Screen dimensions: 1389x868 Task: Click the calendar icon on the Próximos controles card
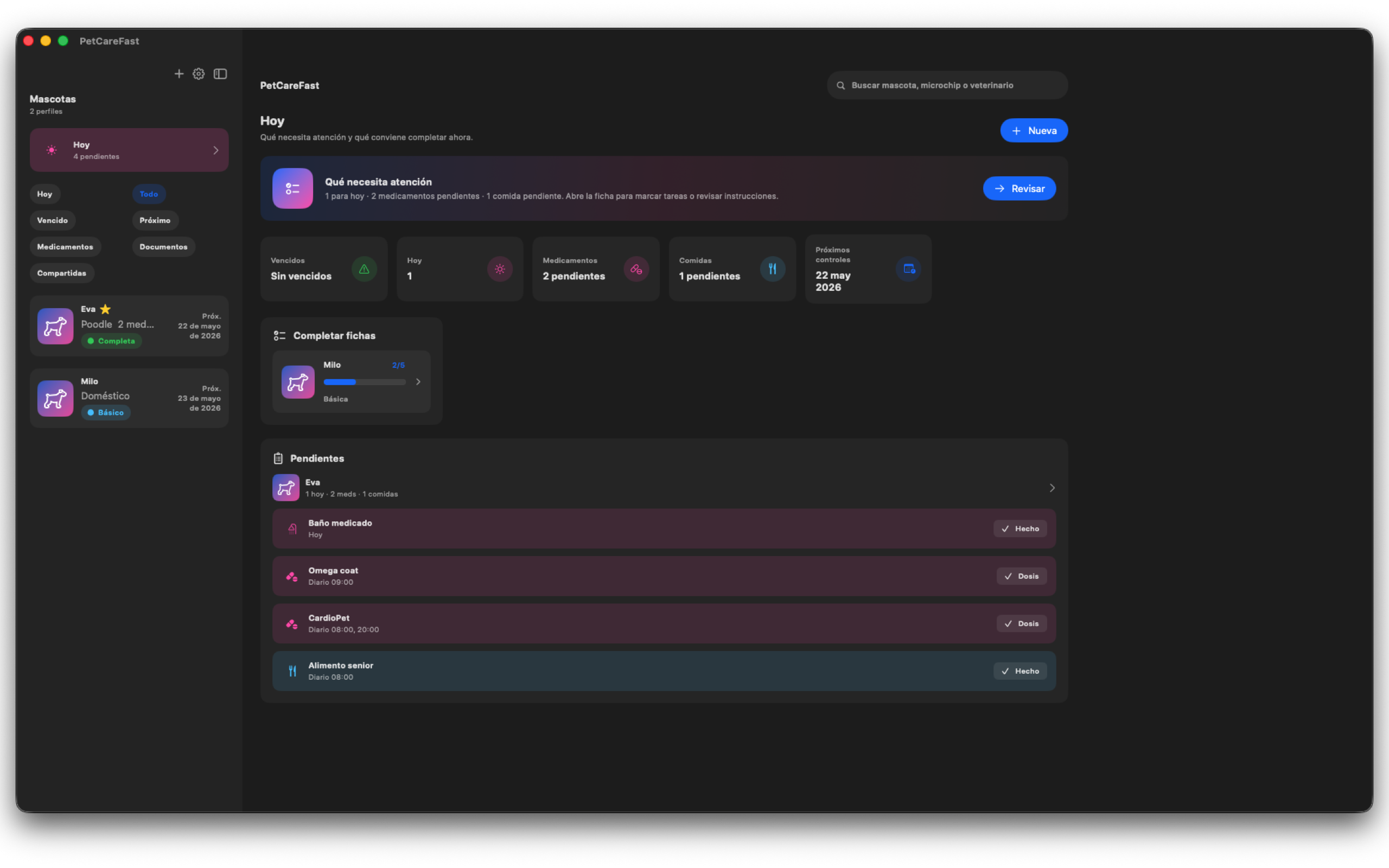coord(909,269)
